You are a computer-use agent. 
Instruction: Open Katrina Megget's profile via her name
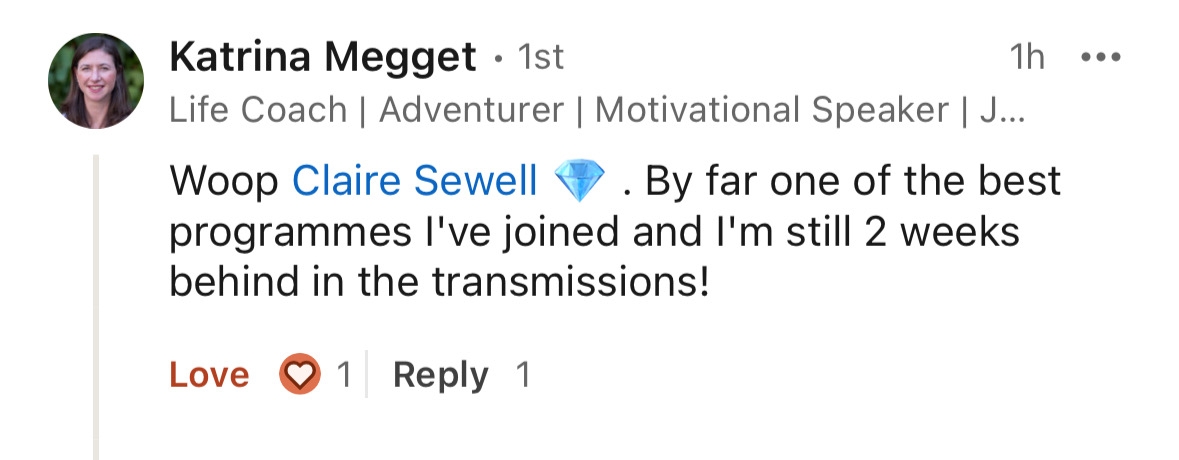click(x=323, y=58)
